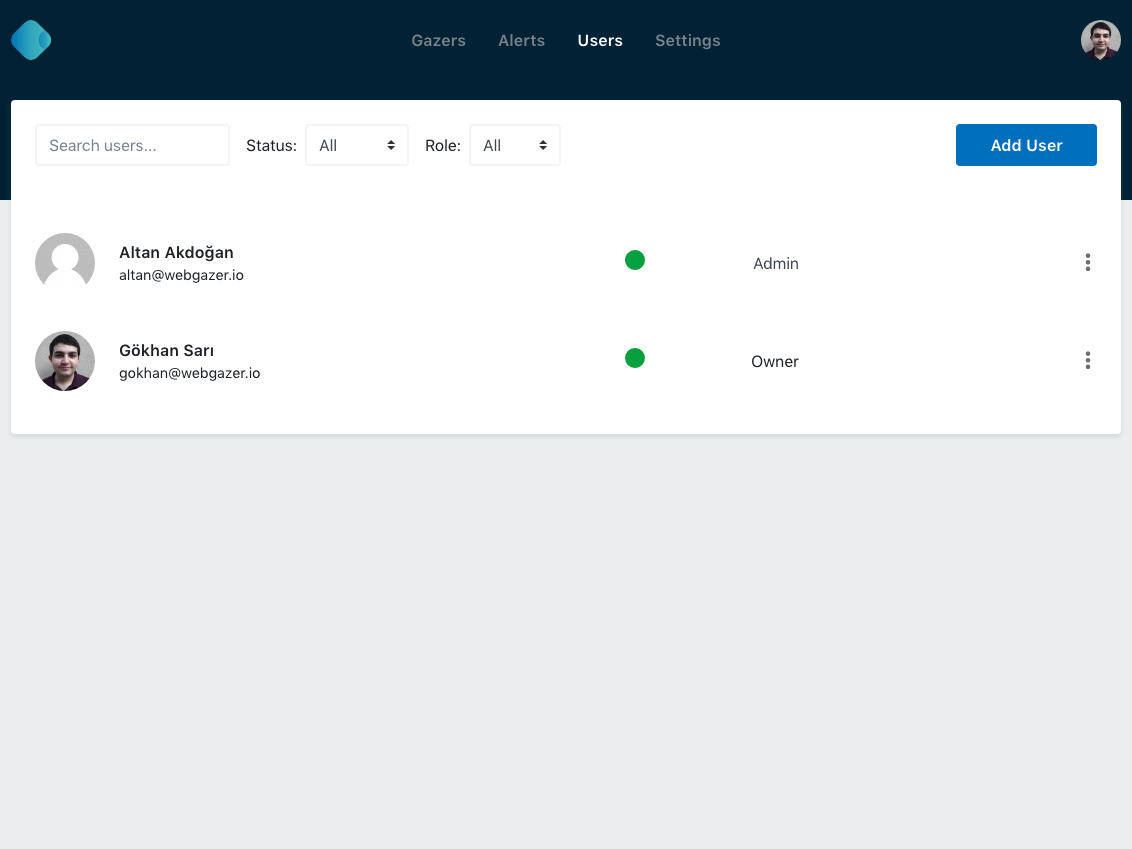Click Altan Akdoğan's placeholder avatar
1132x849 pixels.
click(65, 263)
